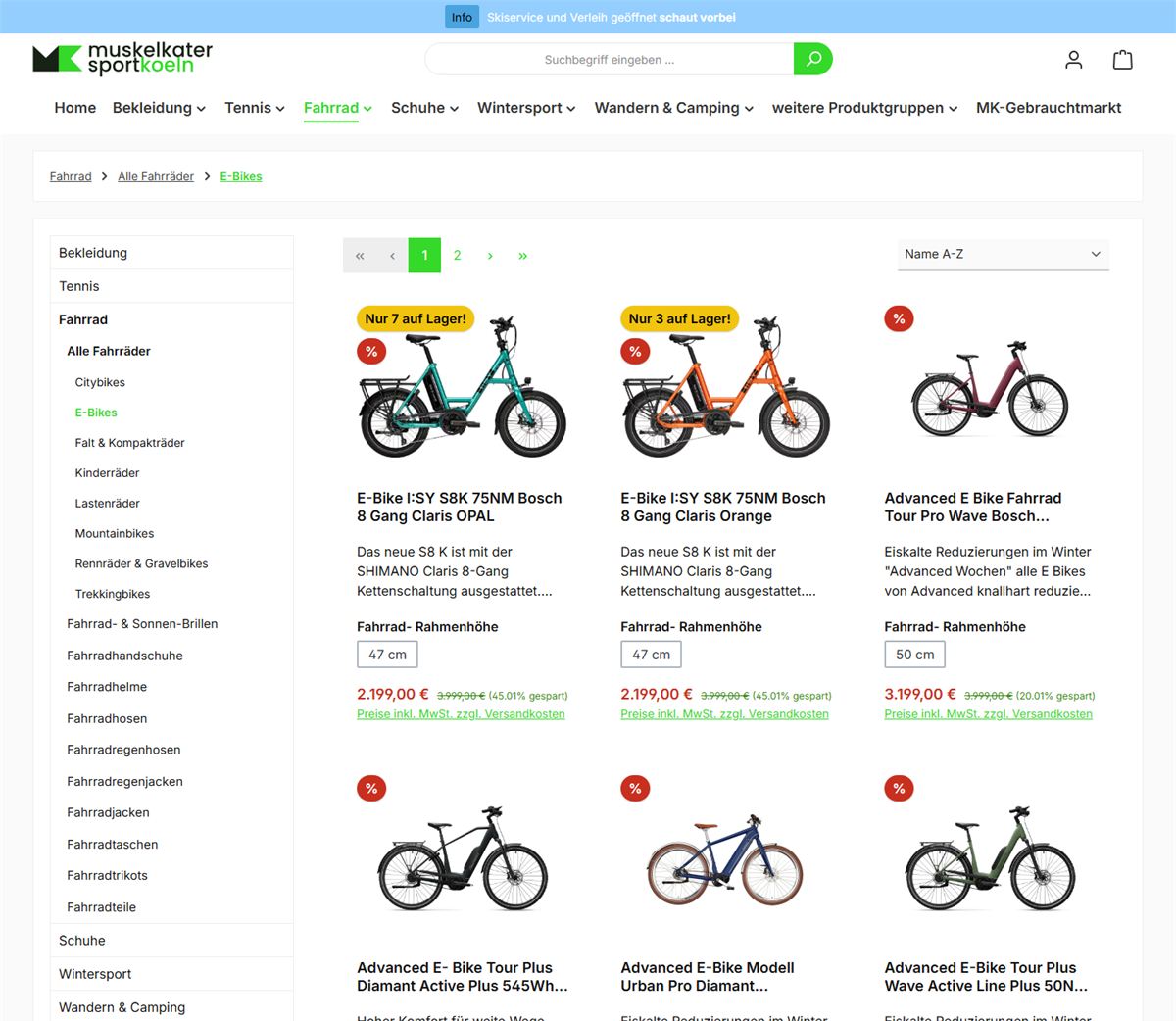
Task: Open the Home navigation item
Action: click(75, 108)
